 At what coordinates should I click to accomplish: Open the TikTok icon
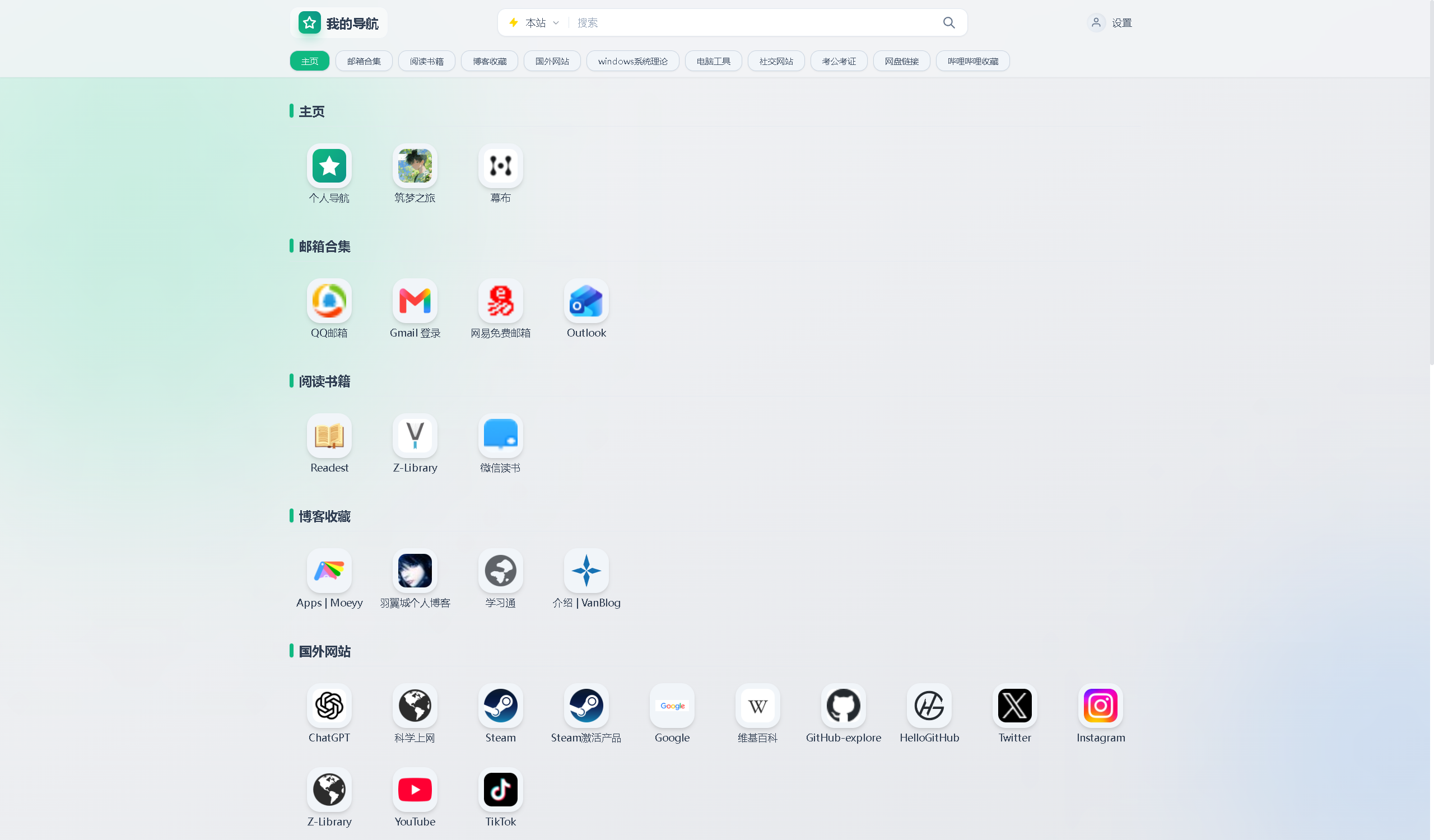click(x=500, y=790)
